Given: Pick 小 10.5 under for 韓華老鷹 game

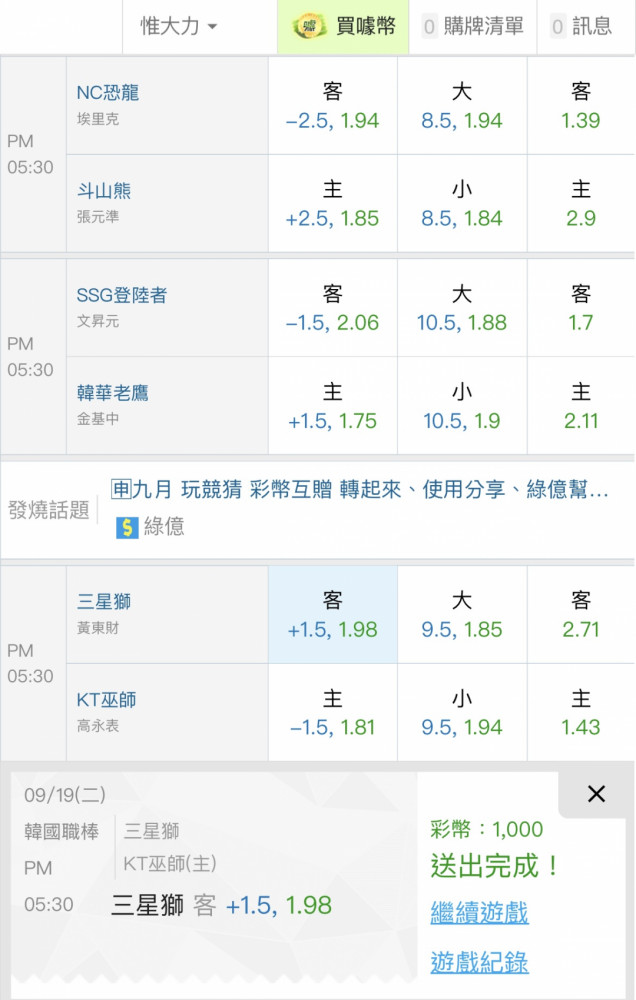Looking at the screenshot, I should tap(462, 406).
